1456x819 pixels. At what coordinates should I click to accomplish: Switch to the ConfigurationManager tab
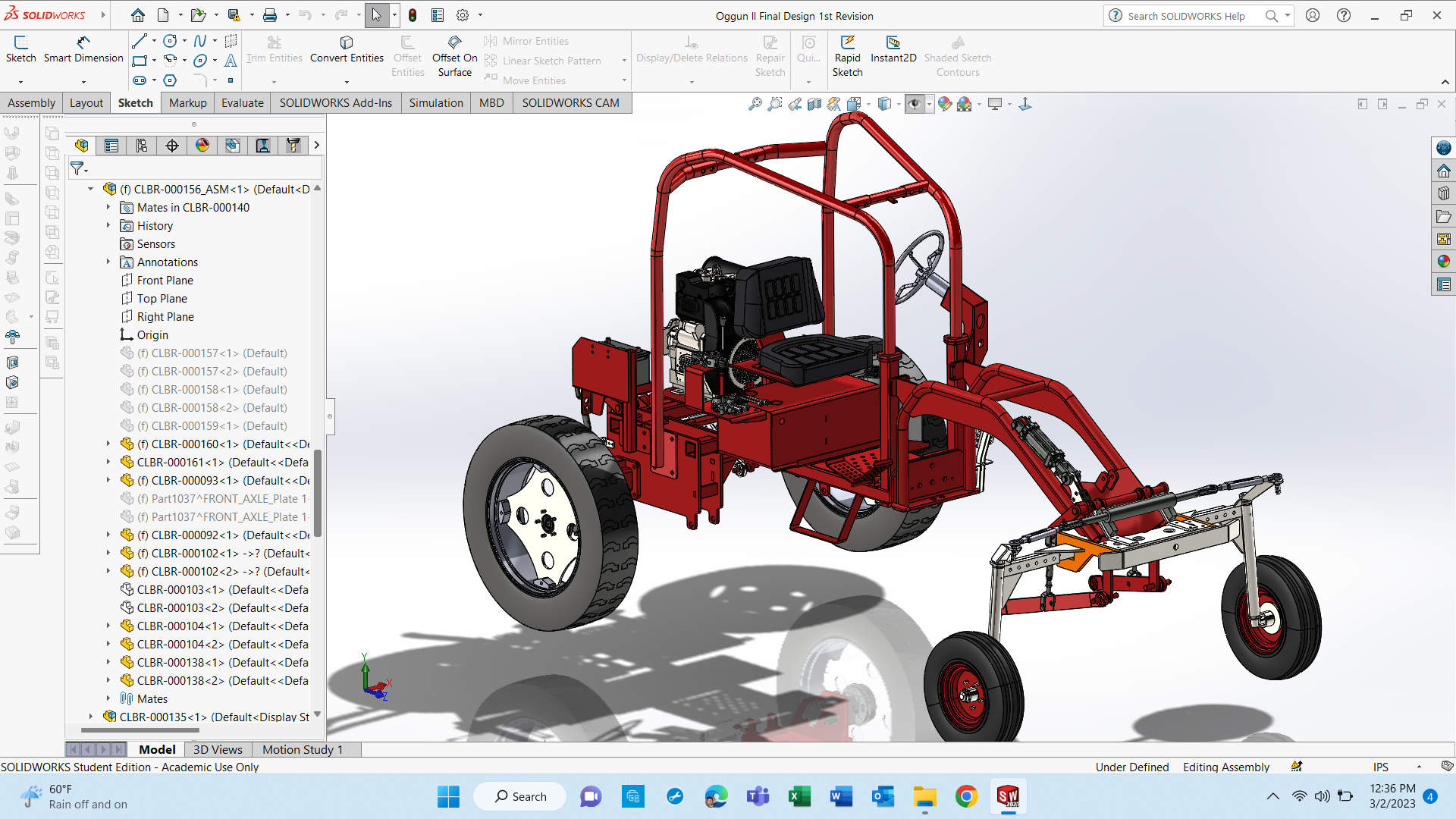pos(142,145)
